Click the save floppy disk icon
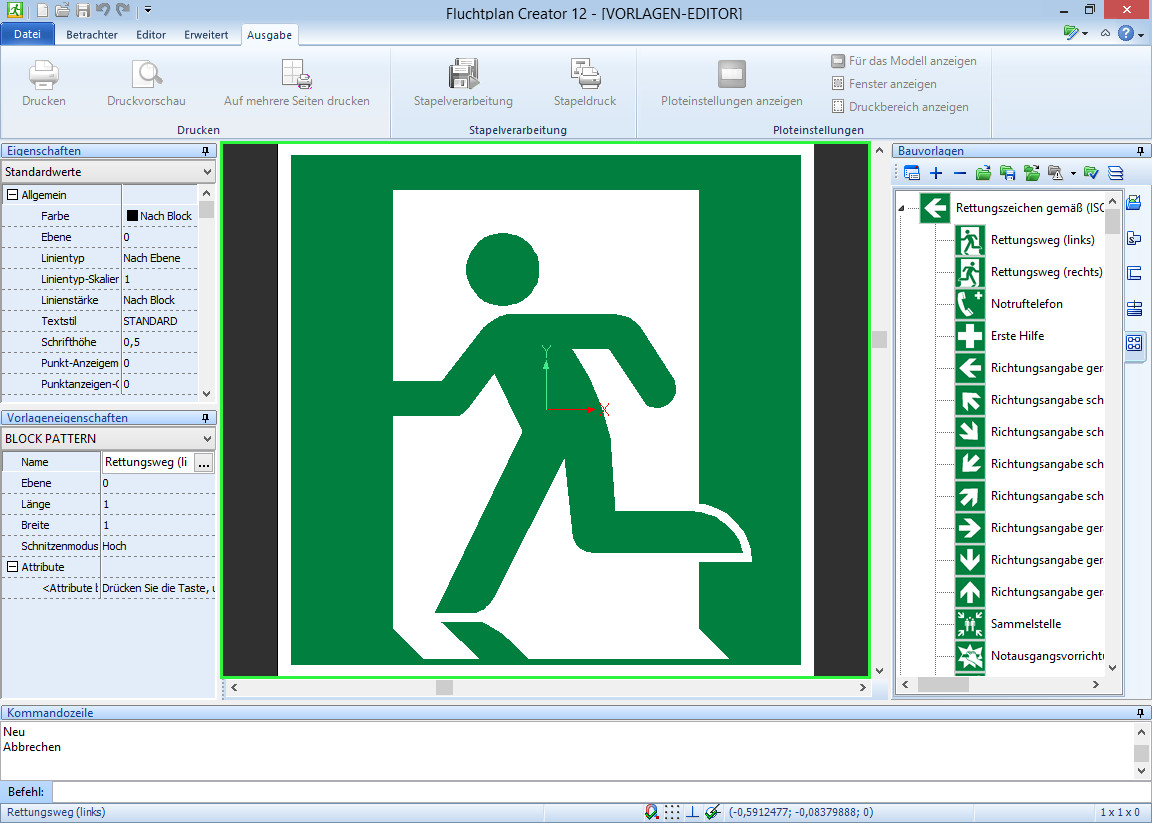 [83, 10]
